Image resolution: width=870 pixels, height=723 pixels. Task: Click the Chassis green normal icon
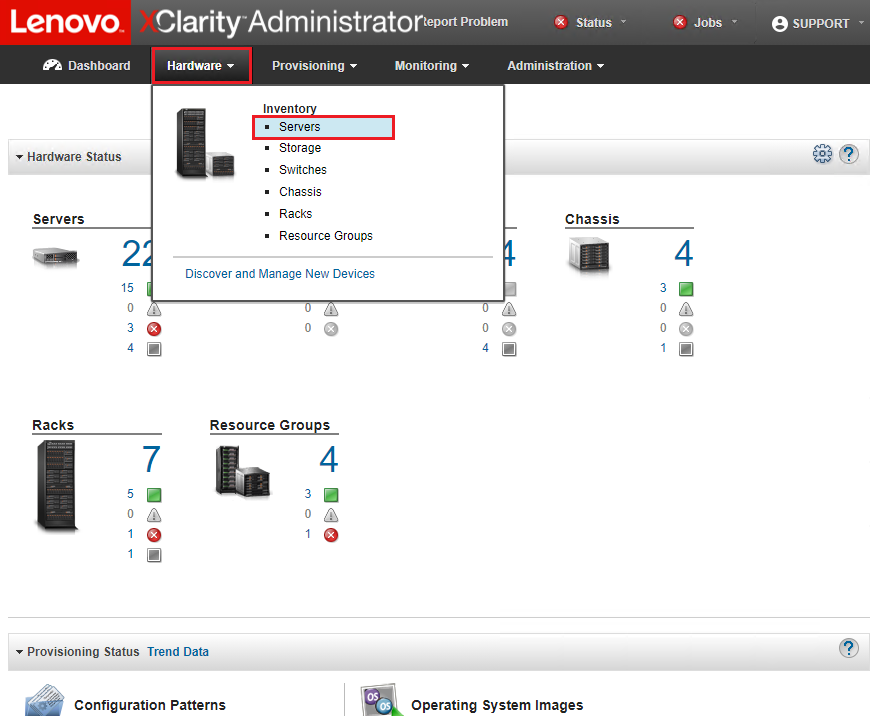tap(686, 289)
